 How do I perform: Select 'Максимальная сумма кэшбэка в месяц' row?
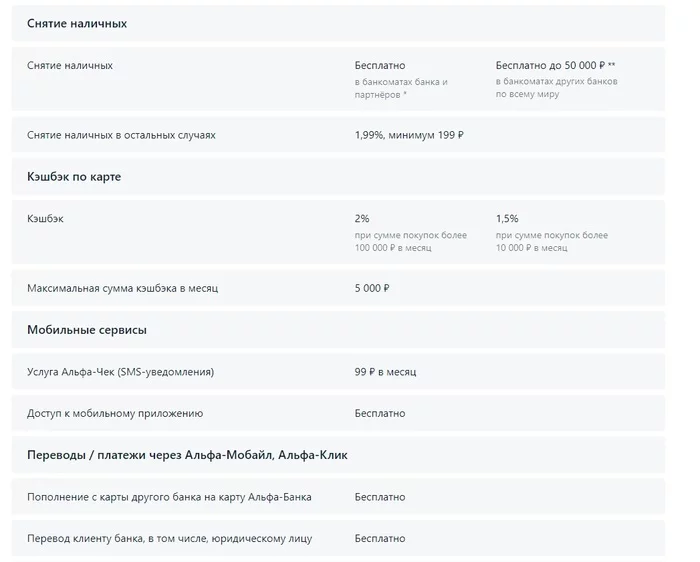click(122, 288)
